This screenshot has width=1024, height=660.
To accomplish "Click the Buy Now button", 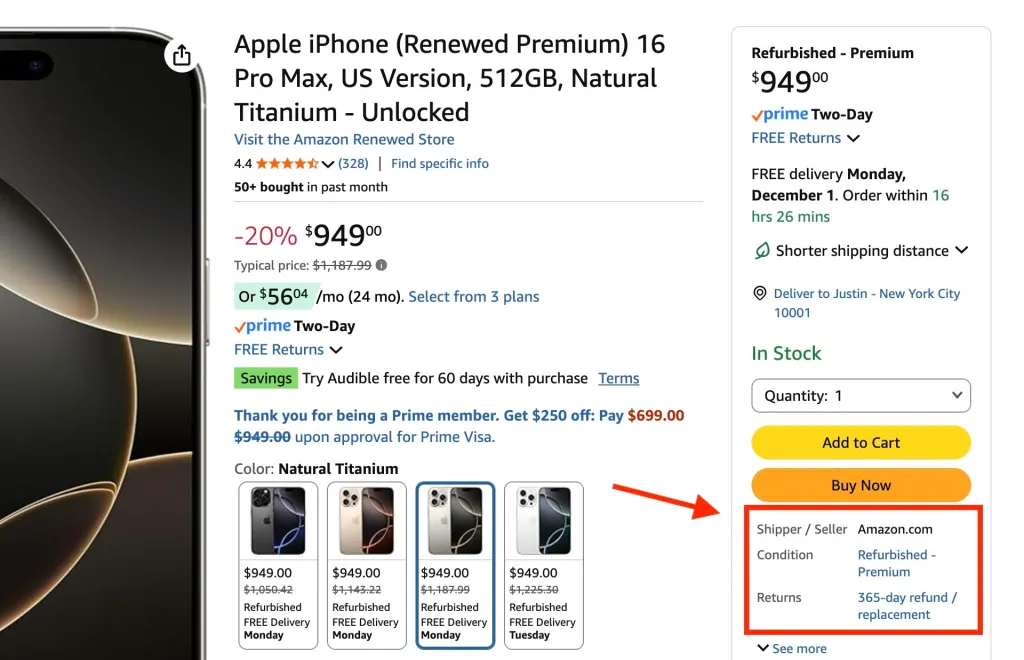I will coord(860,484).
